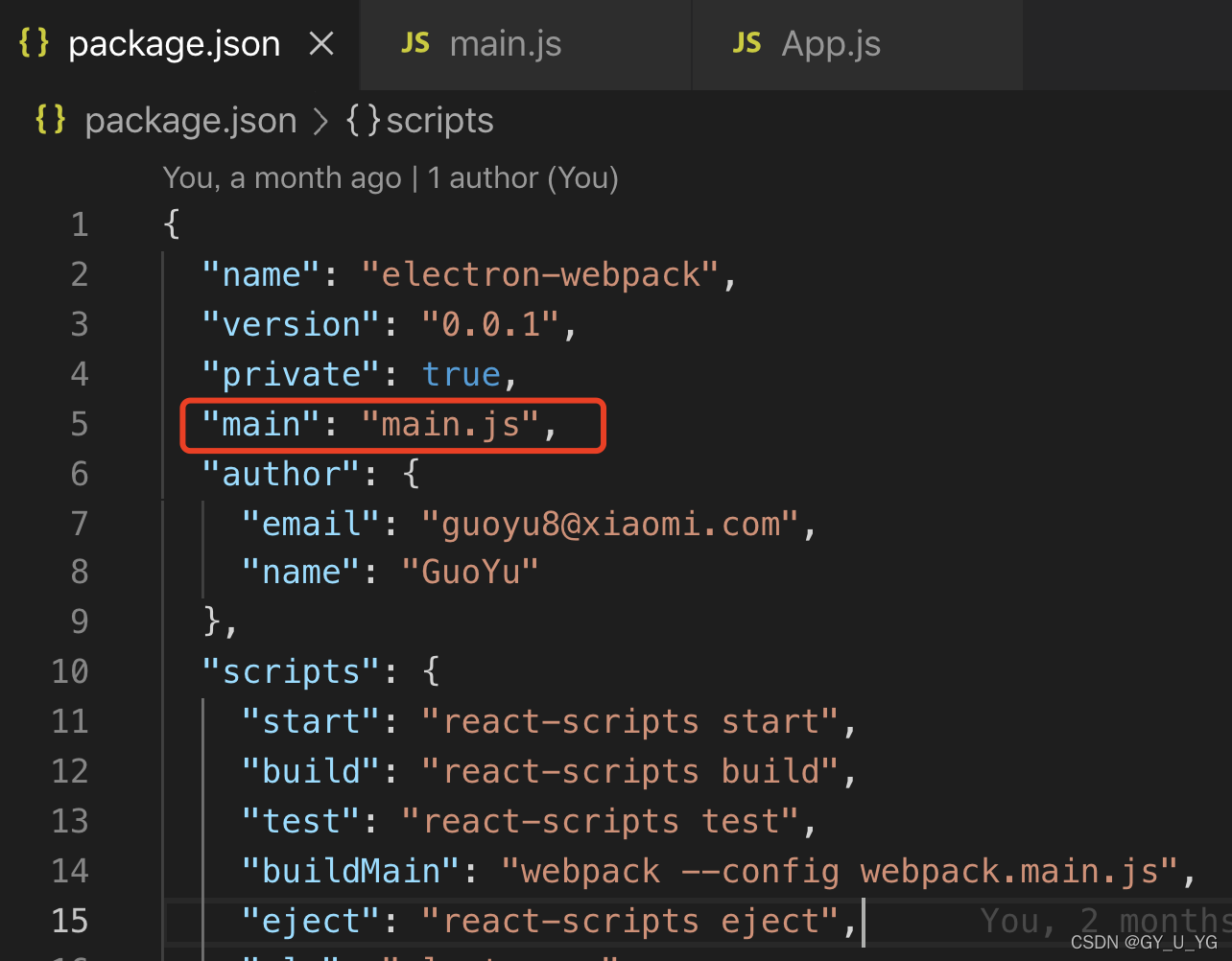Close the package.json tab
1232x961 pixels.
321,44
